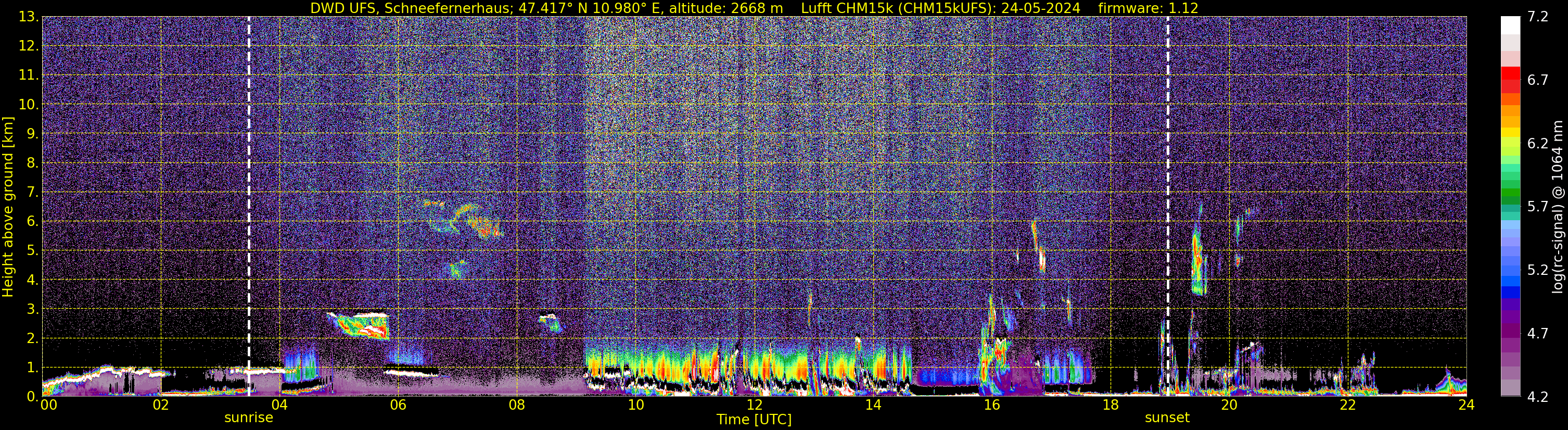Click the '04' tick label on the time axis
The image size is (1568, 430).
pyautogui.click(x=279, y=405)
